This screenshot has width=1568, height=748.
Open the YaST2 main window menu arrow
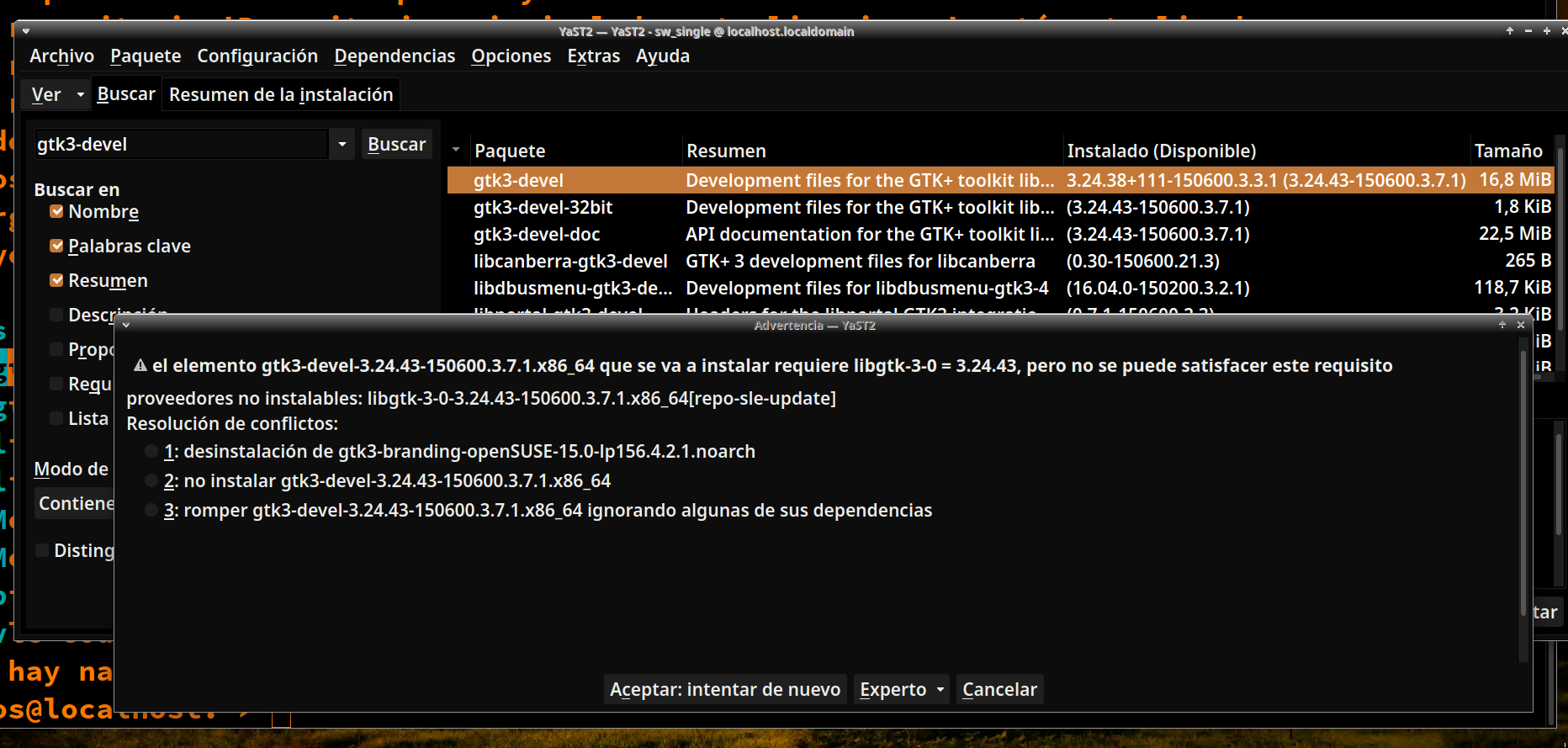tap(26, 31)
